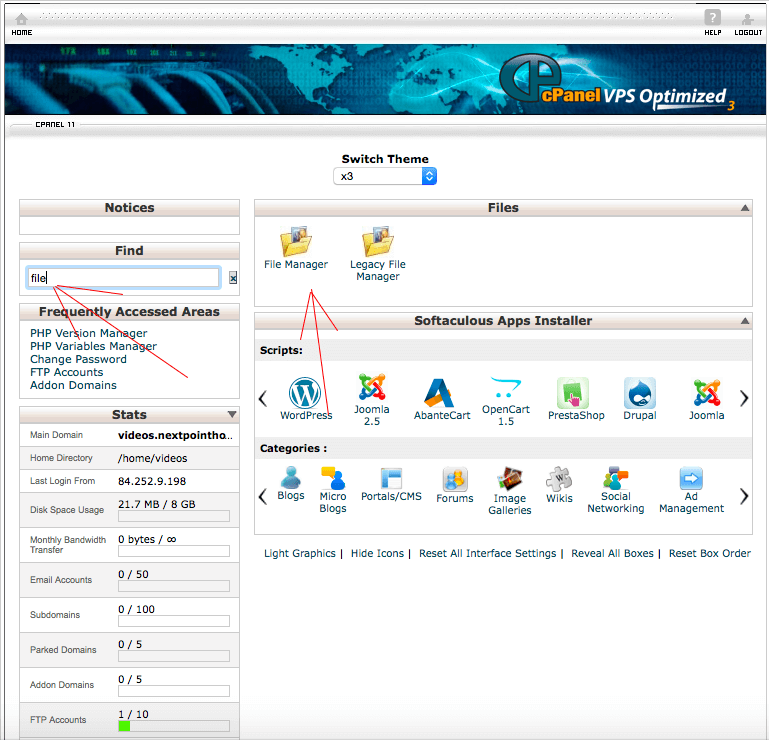
Task: Clear the Find box with the x icon
Action: pyautogui.click(x=233, y=278)
